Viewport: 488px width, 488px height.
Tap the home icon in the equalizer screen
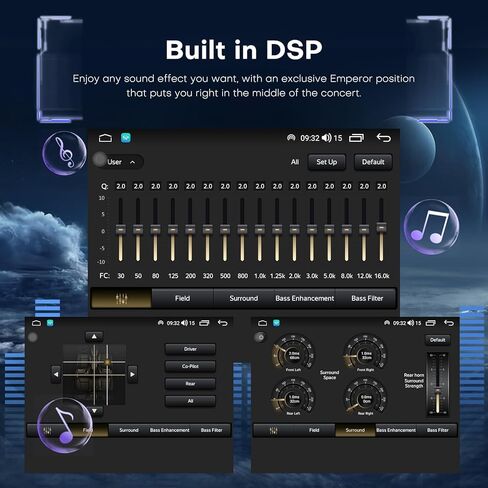tap(105, 138)
